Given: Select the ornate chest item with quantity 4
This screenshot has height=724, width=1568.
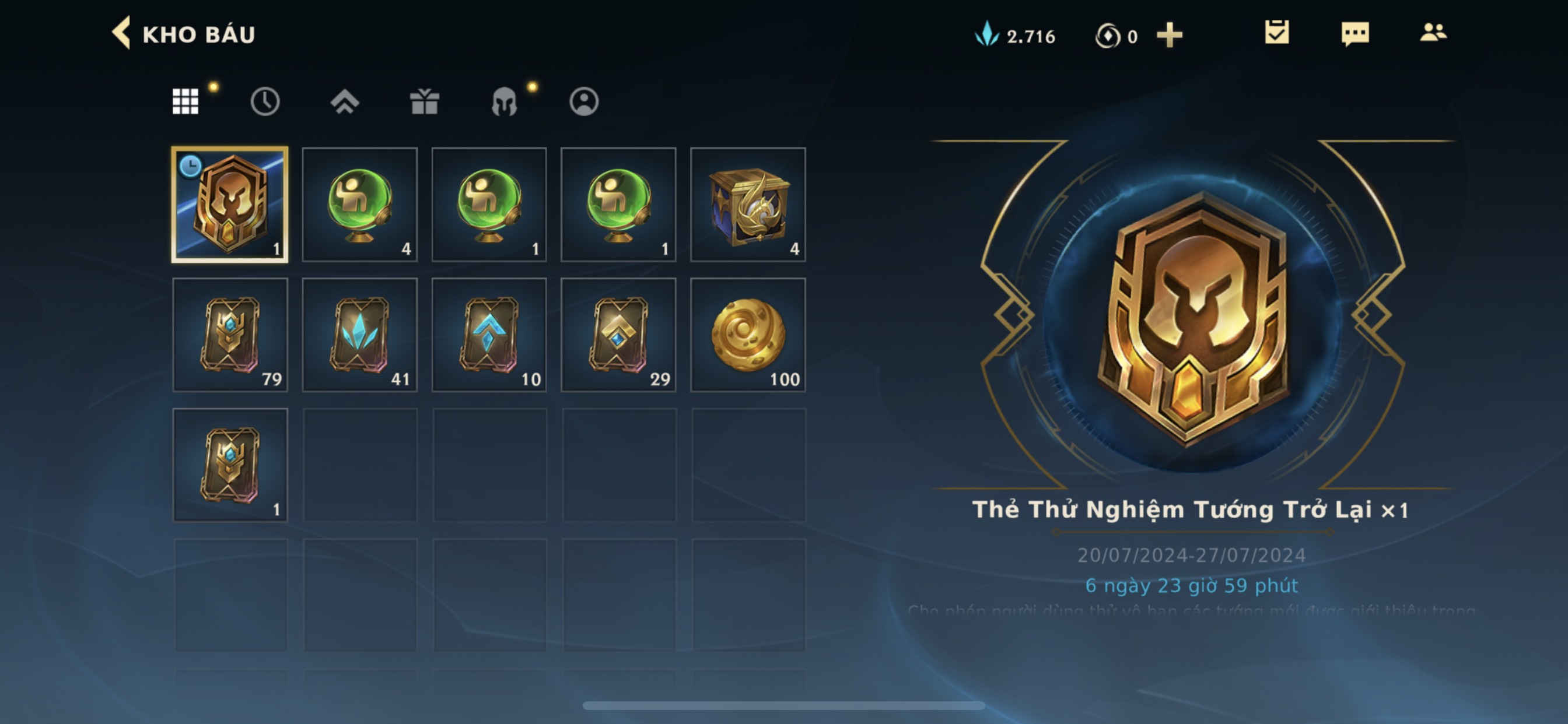Looking at the screenshot, I should click(x=748, y=205).
